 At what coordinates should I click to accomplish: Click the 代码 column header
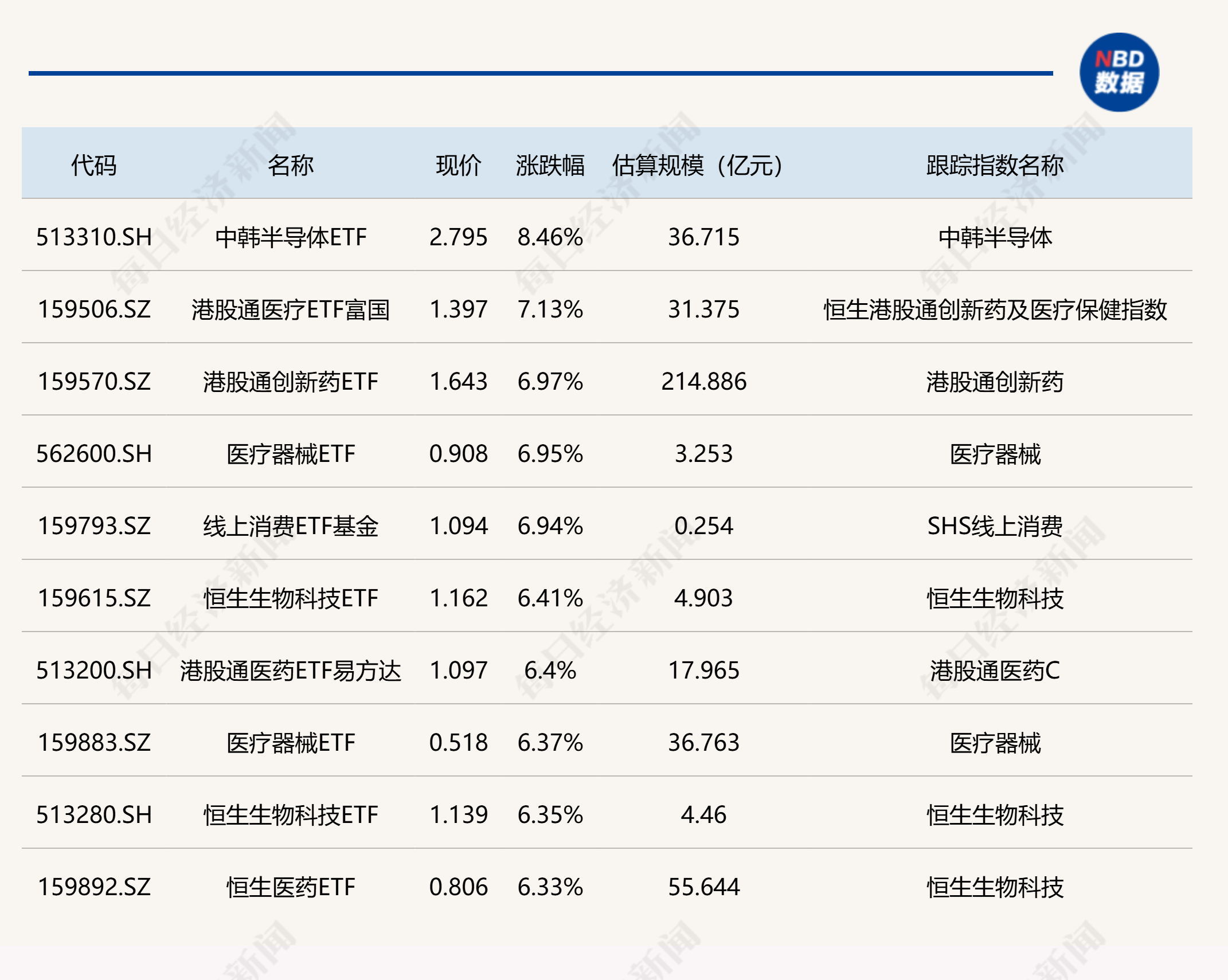pos(93,165)
